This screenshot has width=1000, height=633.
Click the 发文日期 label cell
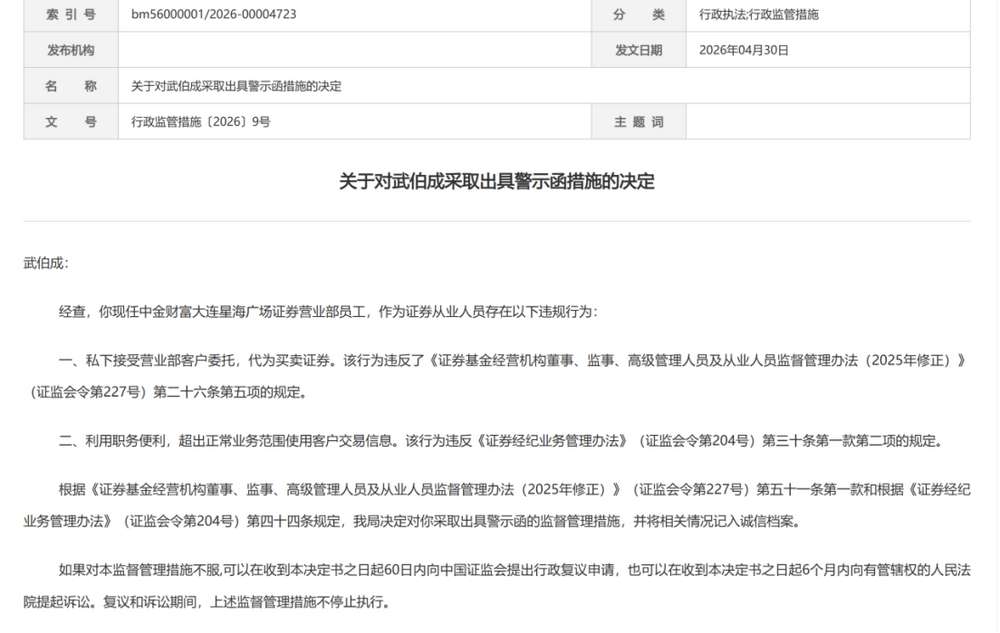(x=638, y=50)
